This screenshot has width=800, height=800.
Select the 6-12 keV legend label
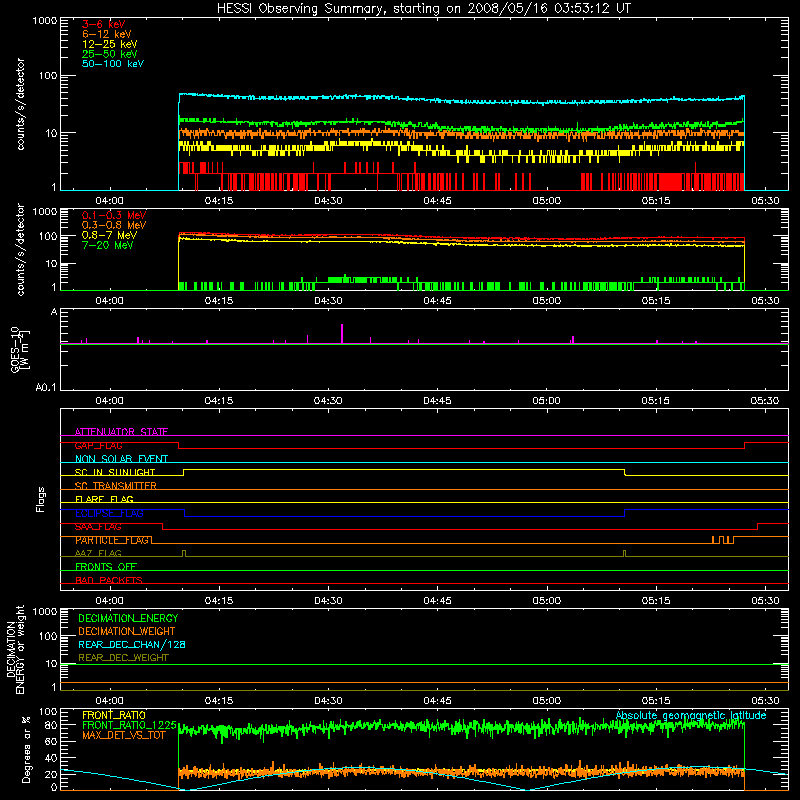coord(107,34)
